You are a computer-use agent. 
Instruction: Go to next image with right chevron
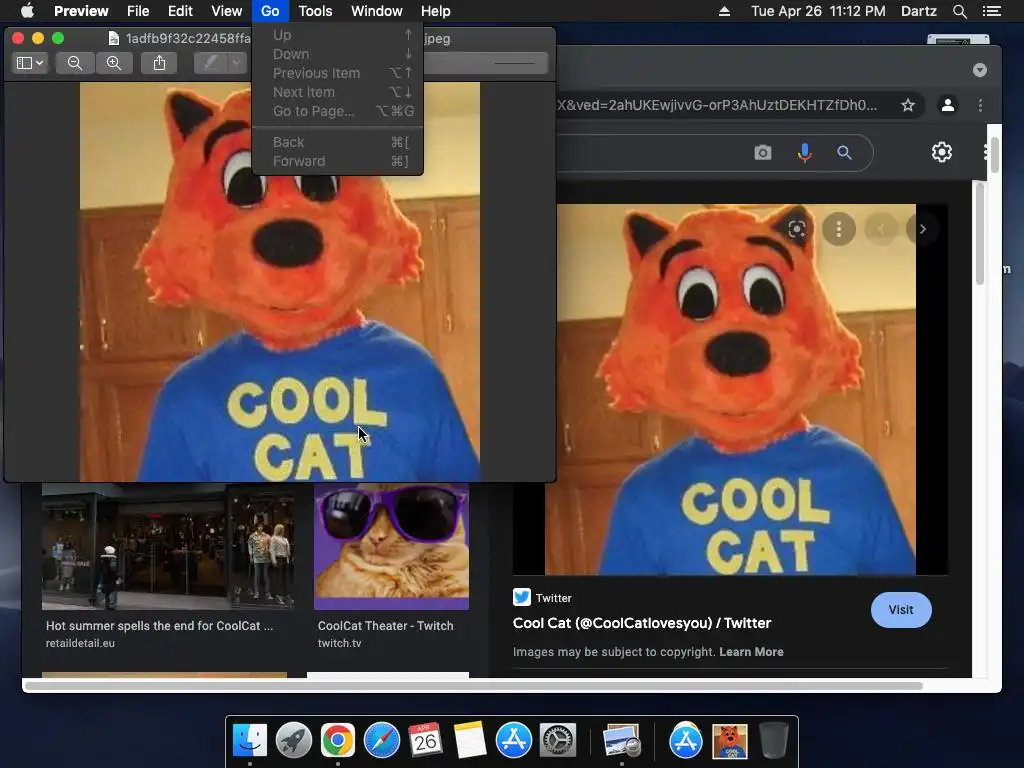tap(922, 229)
